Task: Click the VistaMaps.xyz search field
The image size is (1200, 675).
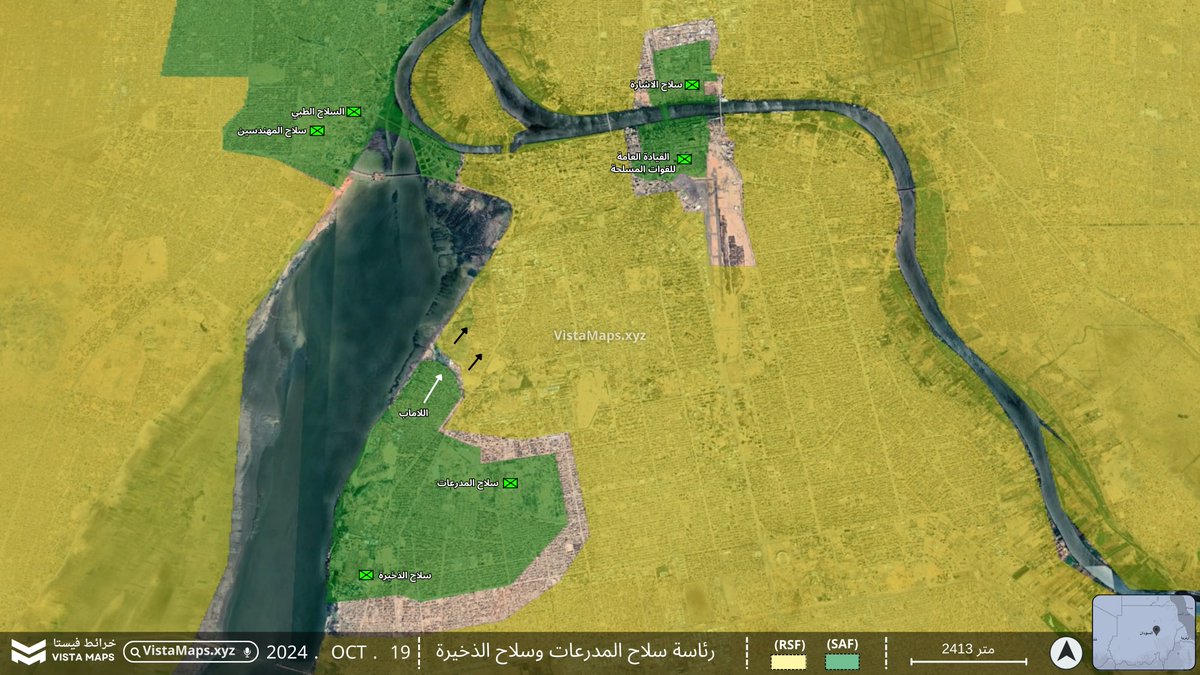Action: 190,652
